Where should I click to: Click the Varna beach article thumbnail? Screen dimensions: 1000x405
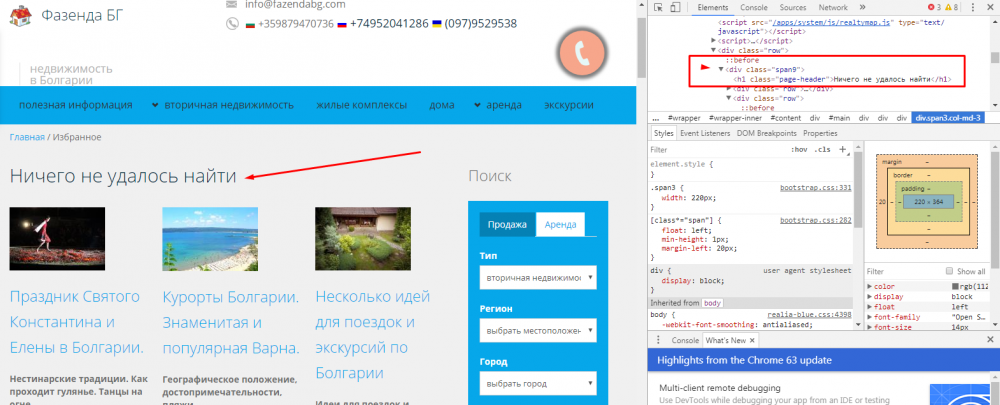coord(210,239)
